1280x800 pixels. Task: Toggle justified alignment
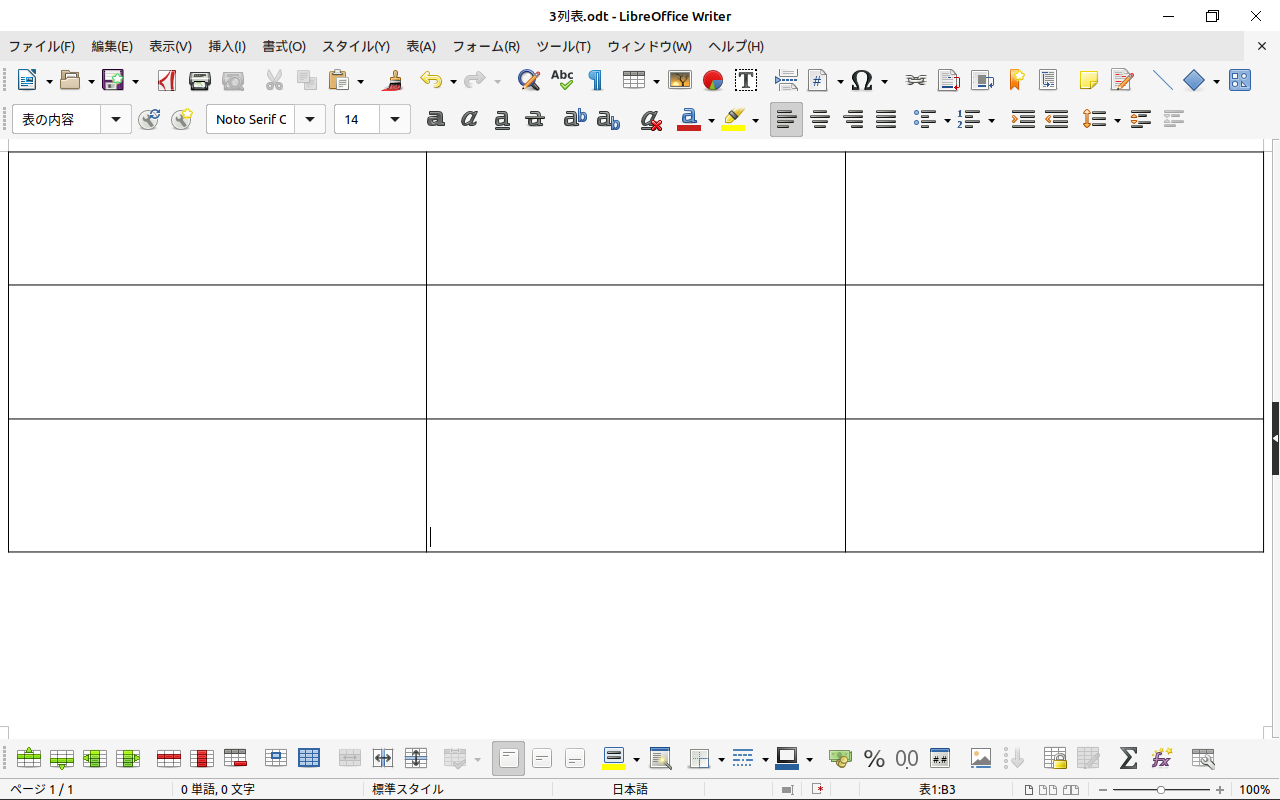[886, 120]
